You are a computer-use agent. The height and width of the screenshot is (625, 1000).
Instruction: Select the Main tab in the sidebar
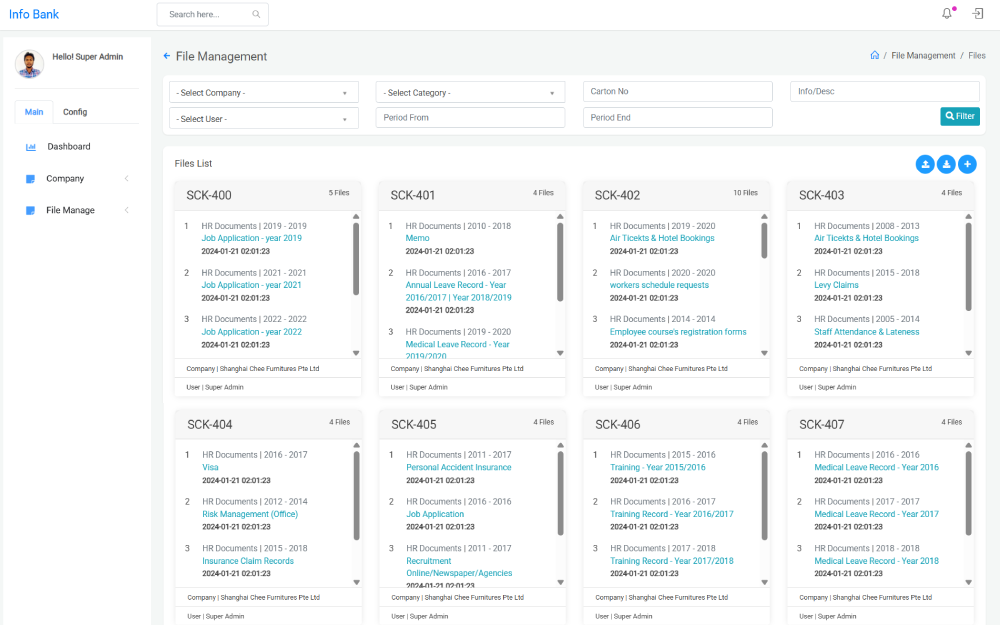click(33, 111)
